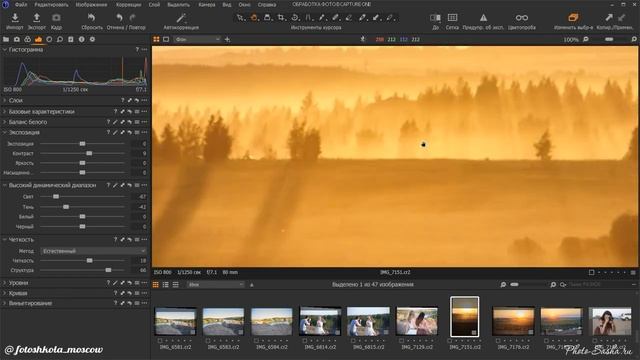Open the File (Файл) menu
Viewport: 640px width, 360px height.
click(21, 4)
